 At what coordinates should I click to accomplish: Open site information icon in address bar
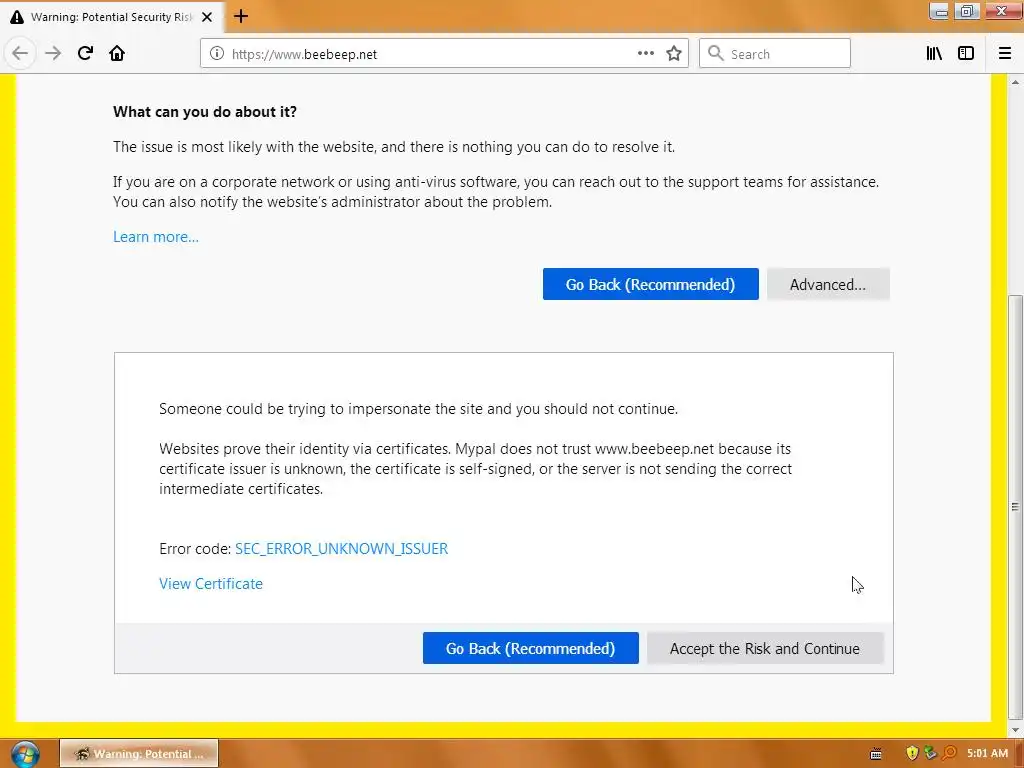[217, 54]
